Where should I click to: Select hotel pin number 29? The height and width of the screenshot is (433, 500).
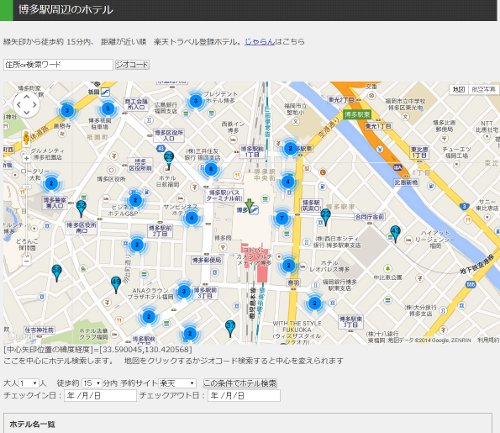[169, 159]
